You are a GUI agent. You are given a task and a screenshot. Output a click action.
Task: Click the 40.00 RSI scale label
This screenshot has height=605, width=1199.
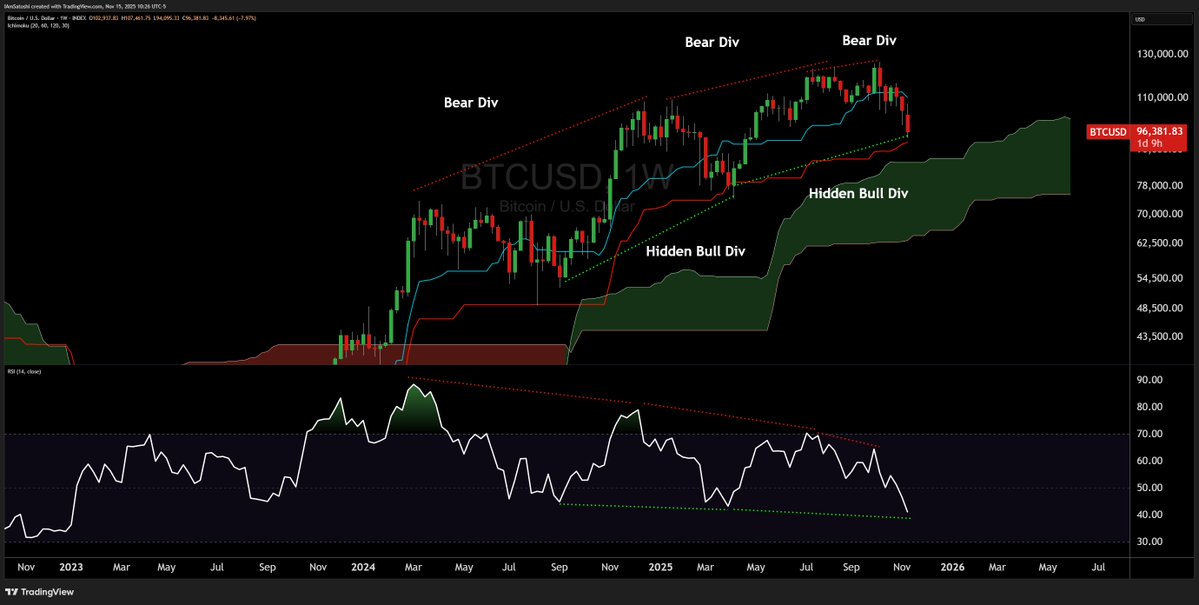(1150, 515)
